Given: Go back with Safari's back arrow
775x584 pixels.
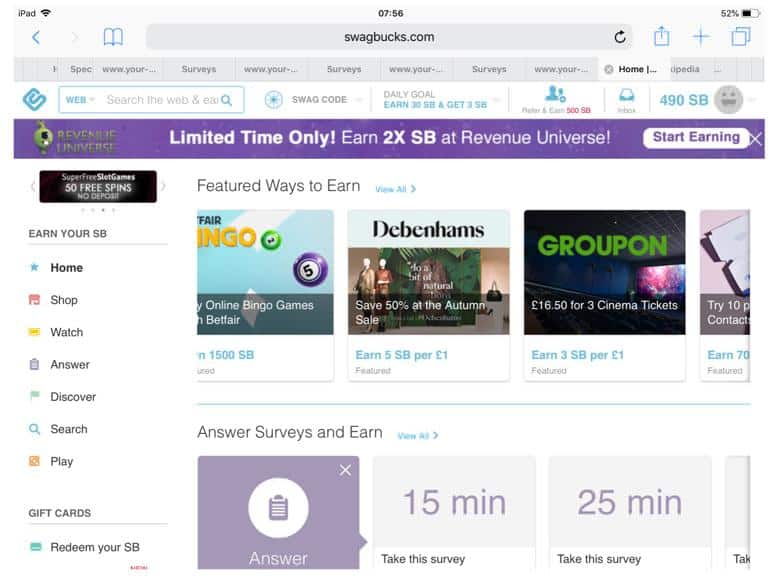Looking at the screenshot, I should pos(36,37).
